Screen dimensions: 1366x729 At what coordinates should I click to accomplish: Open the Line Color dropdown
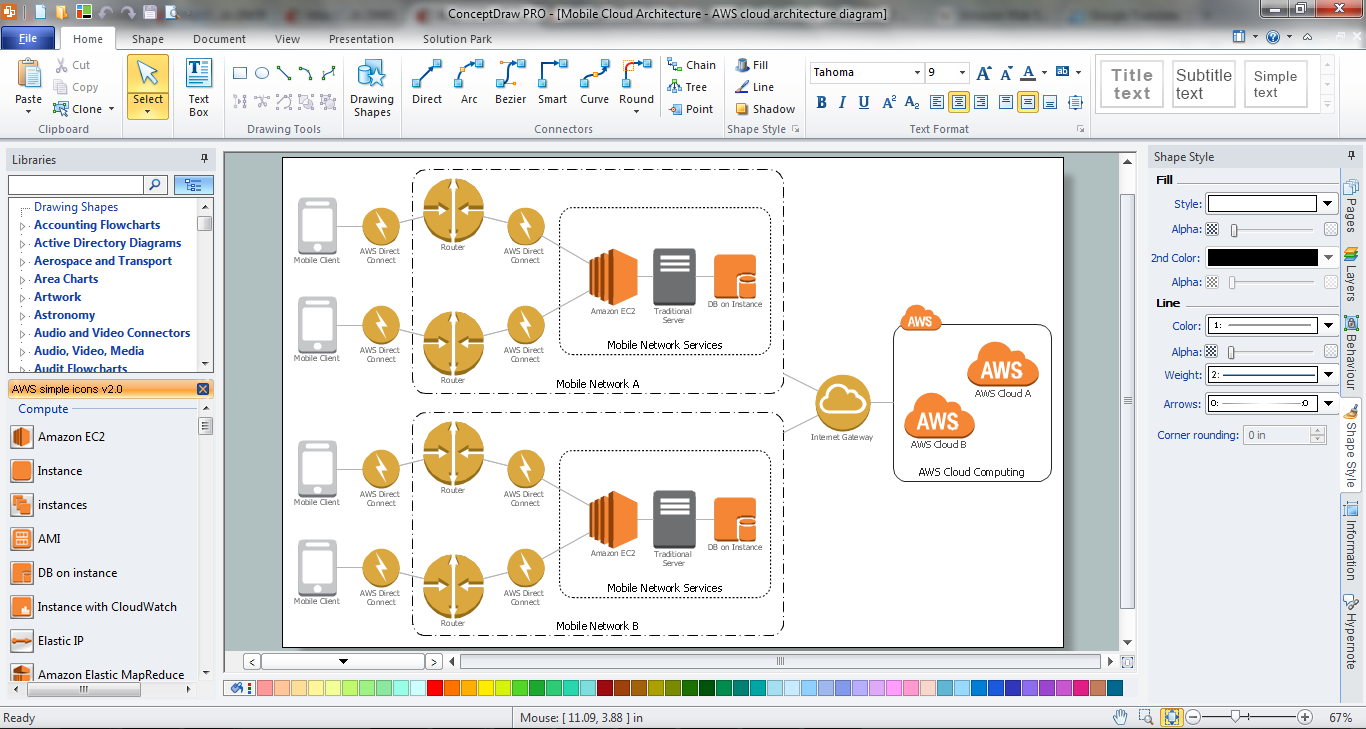click(x=1328, y=325)
